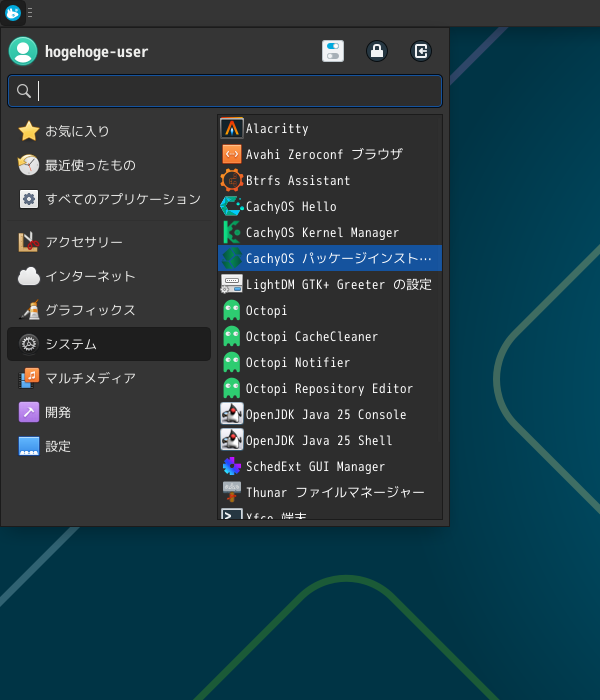Click the CachyOS Kernel Manager icon

(x=232, y=232)
